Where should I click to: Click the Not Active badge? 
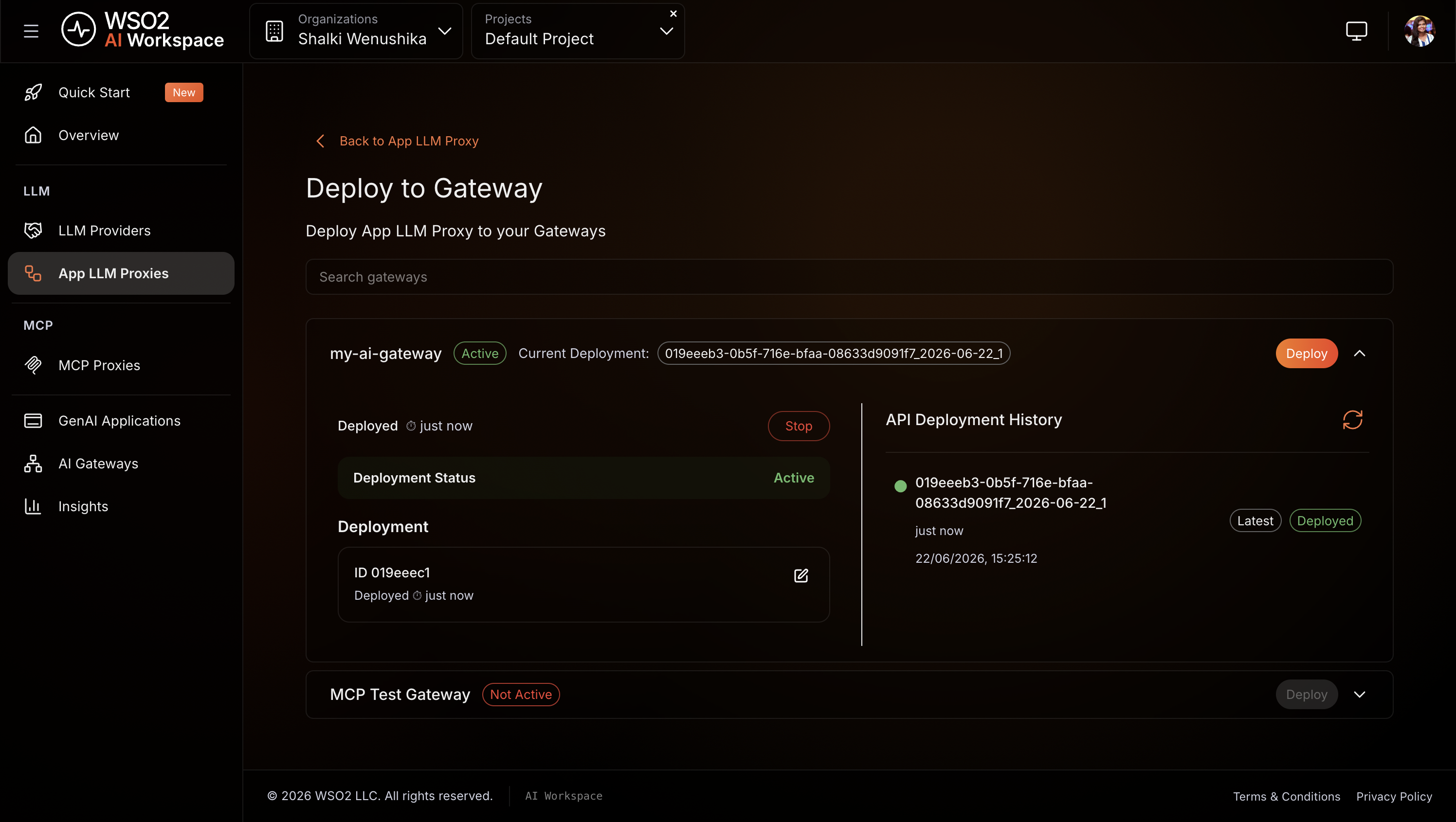pos(521,694)
